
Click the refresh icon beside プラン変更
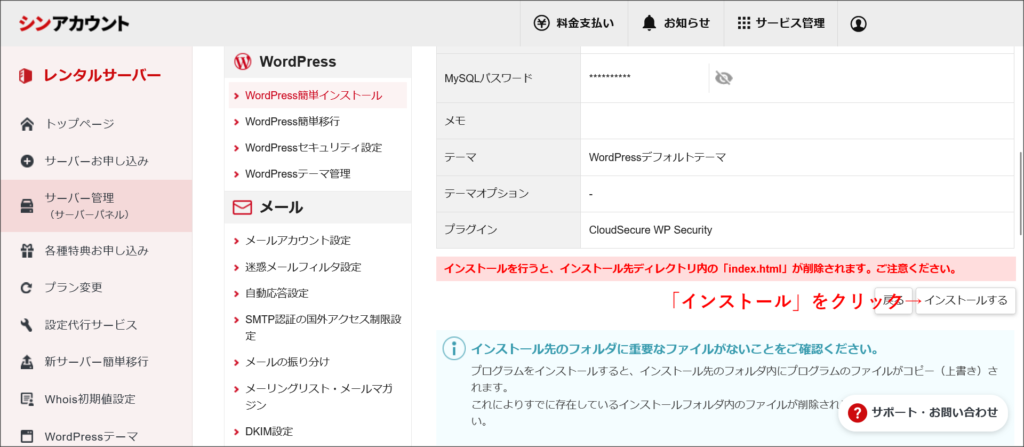(27, 288)
